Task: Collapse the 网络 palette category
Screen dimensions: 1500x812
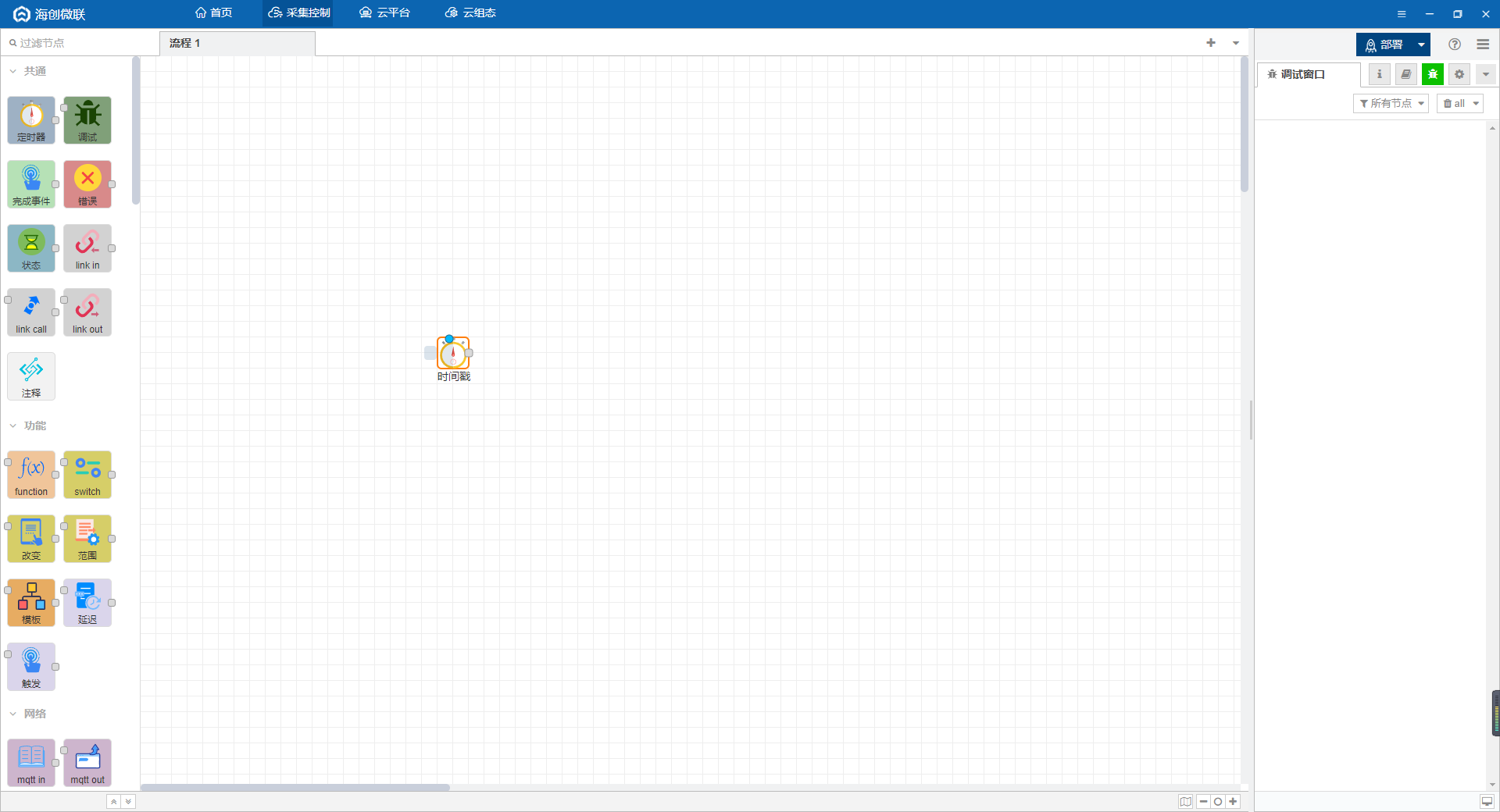Action: 28,714
